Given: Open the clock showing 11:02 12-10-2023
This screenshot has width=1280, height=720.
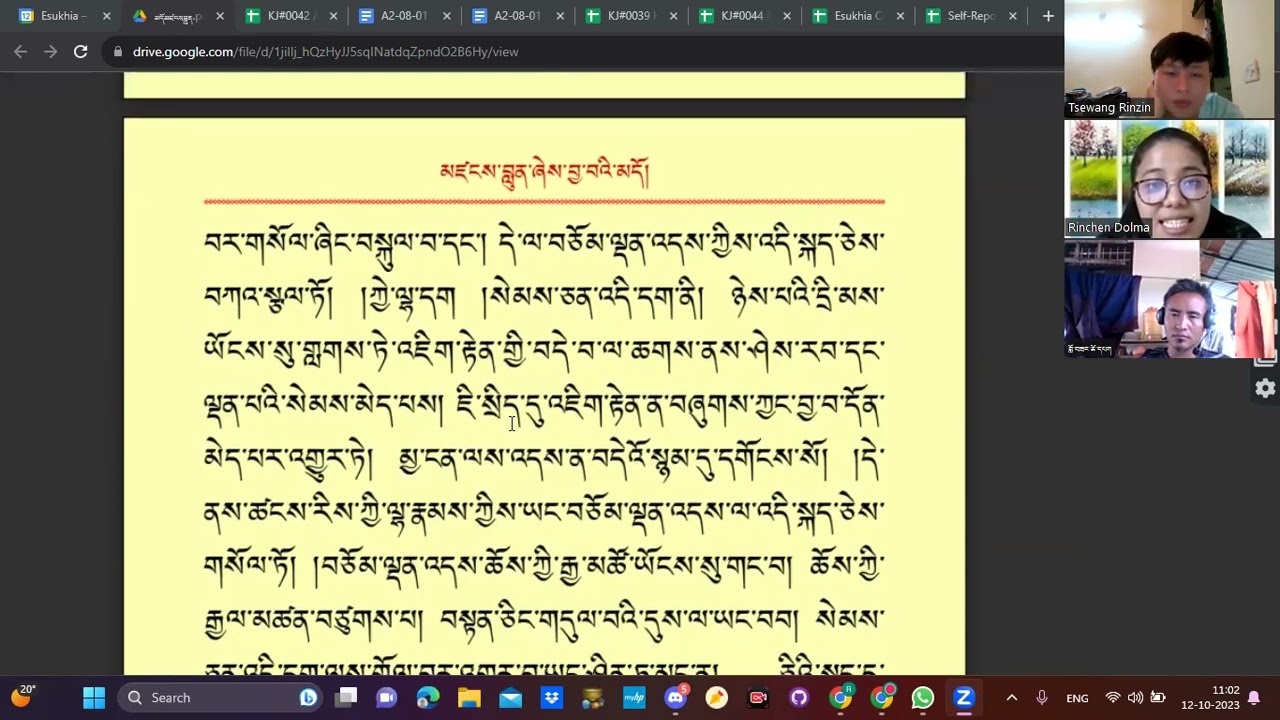Looking at the screenshot, I should pos(1210,697).
